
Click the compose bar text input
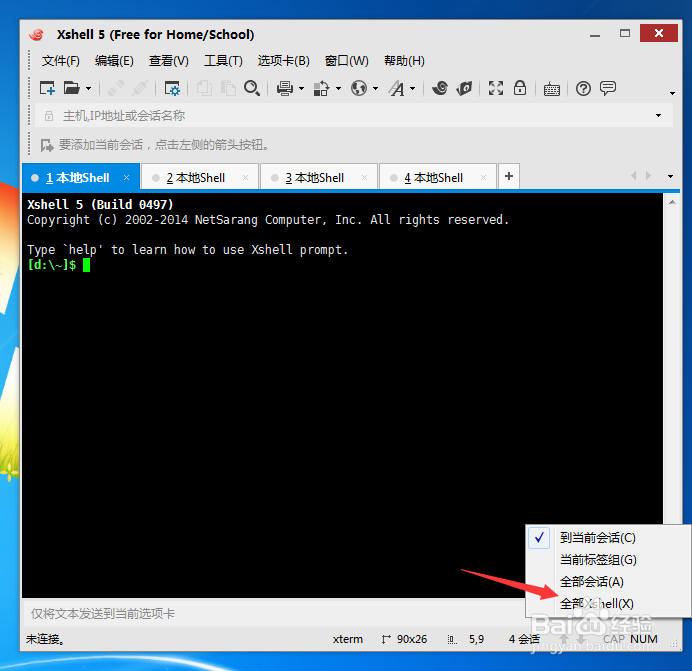(274, 614)
